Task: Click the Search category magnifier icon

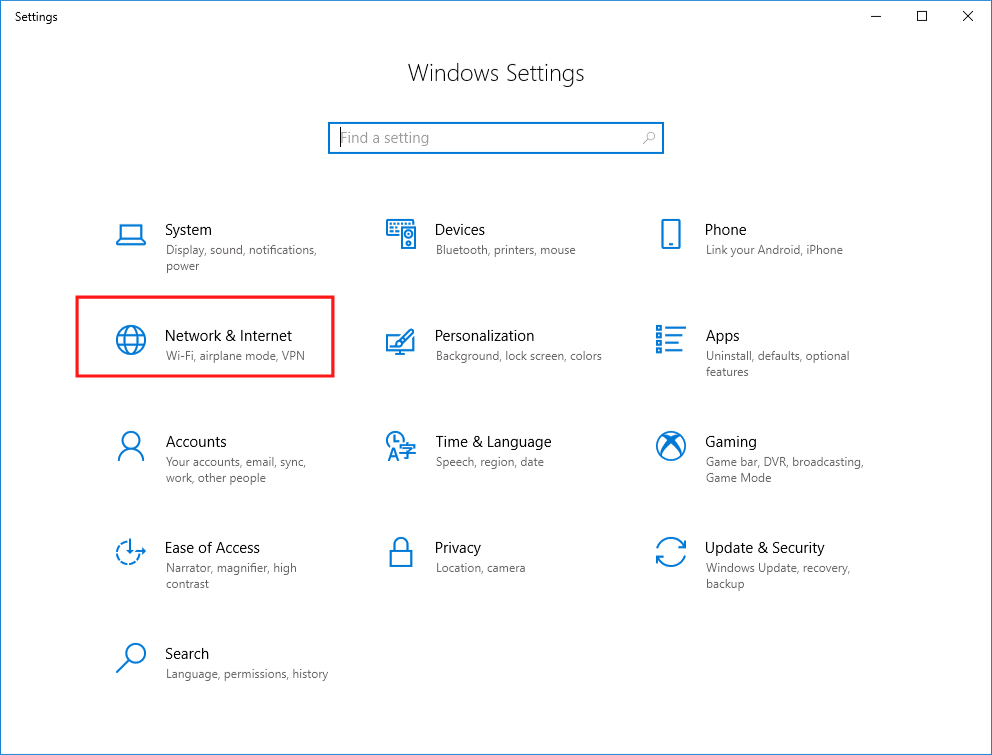Action: coord(131,658)
